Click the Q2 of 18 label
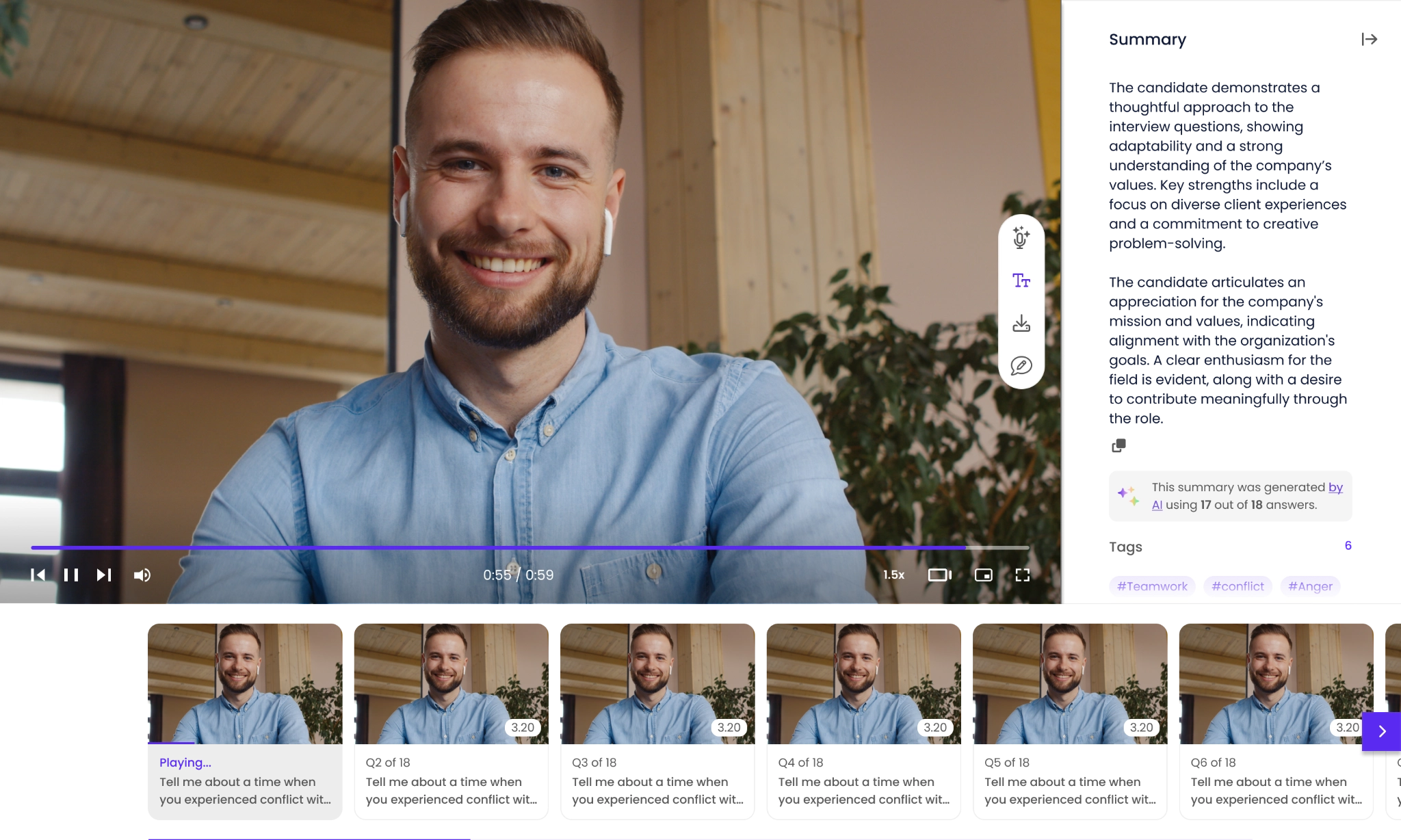 click(388, 763)
